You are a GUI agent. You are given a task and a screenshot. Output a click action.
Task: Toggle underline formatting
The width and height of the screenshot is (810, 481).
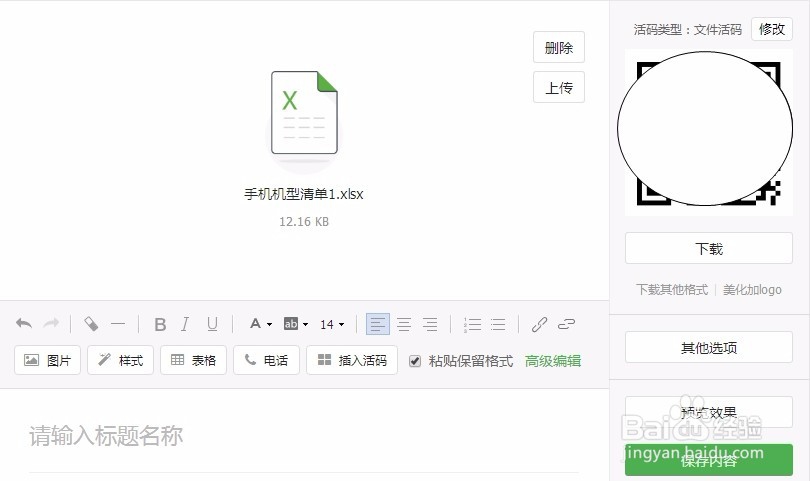(212, 324)
